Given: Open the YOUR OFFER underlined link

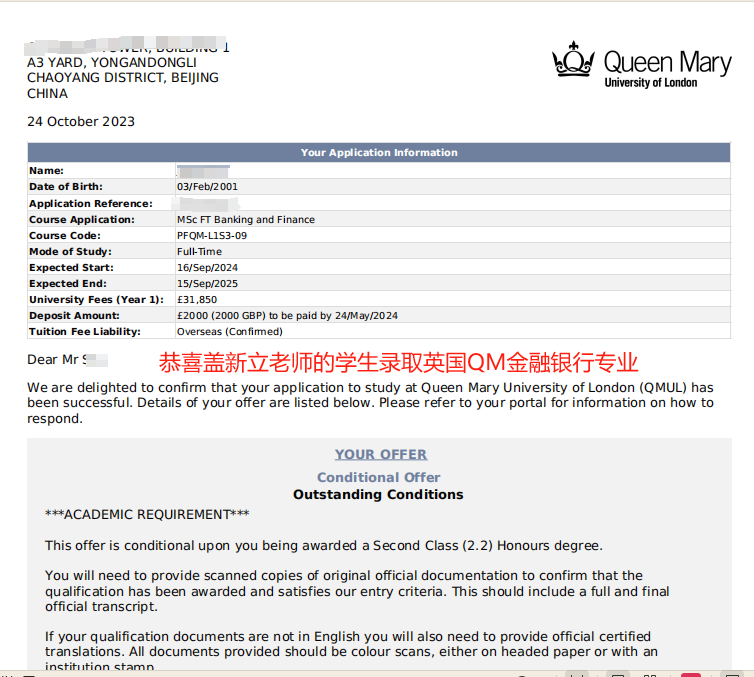Looking at the screenshot, I should click(x=381, y=454).
